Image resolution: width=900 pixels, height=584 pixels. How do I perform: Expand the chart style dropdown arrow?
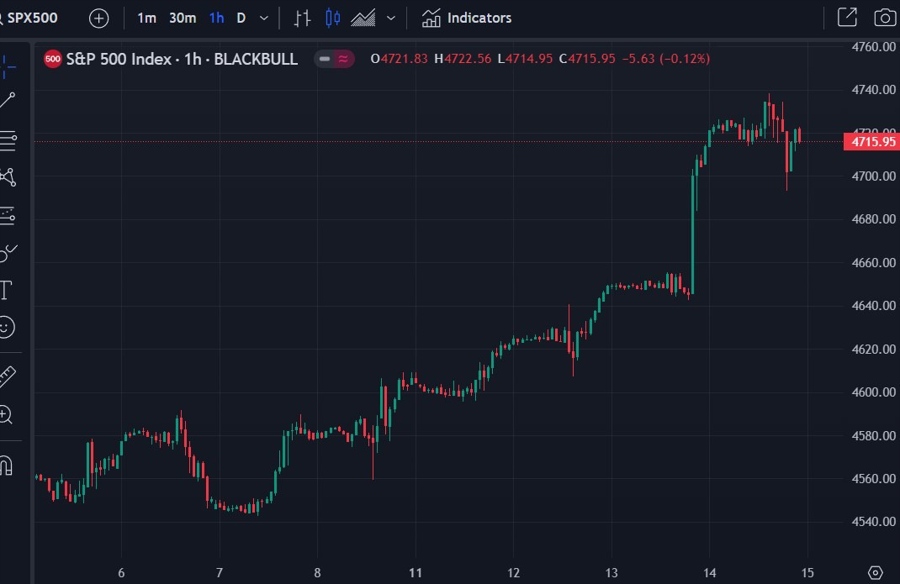coord(391,18)
